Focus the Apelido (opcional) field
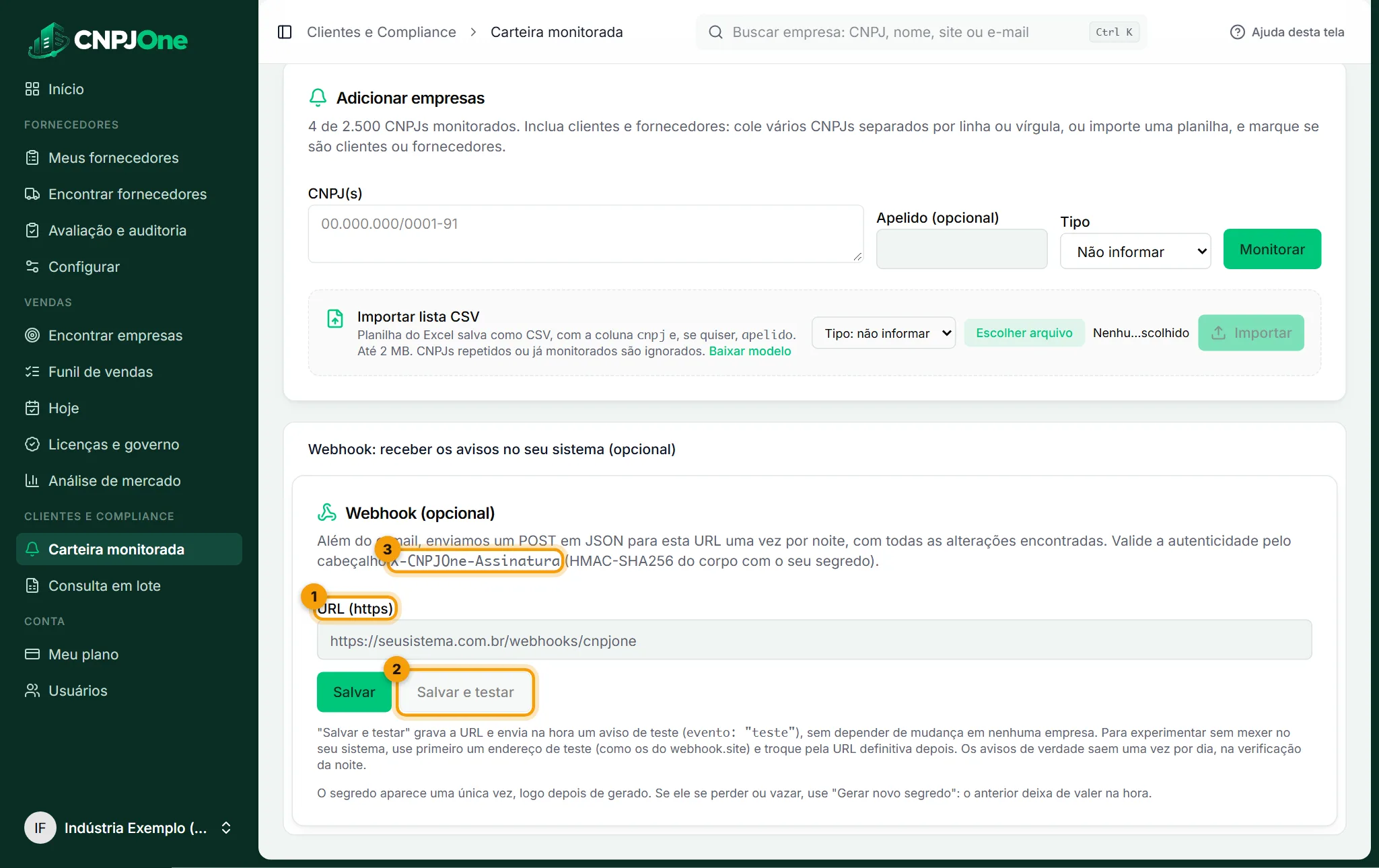 (962, 249)
